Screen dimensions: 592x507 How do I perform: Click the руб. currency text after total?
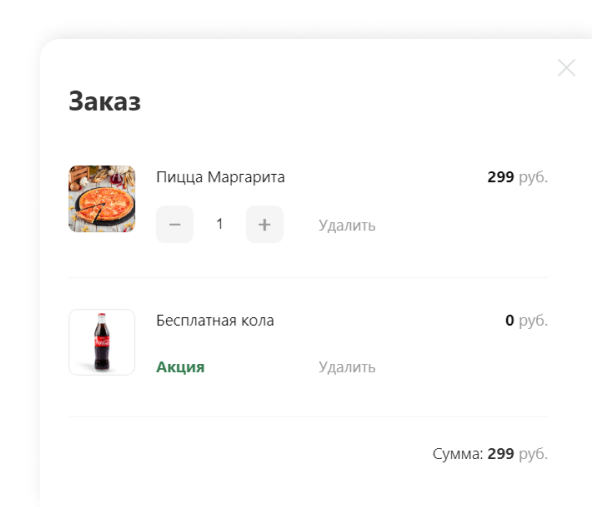tap(533, 454)
